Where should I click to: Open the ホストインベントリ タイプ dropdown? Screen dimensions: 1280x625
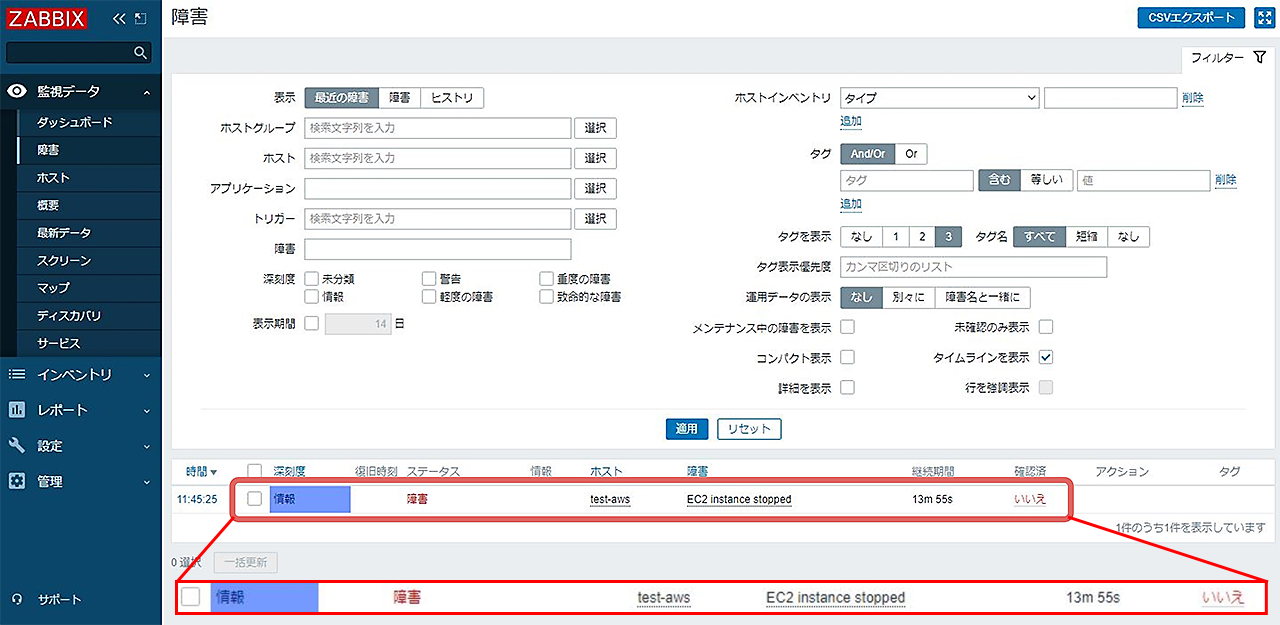pyautogui.click(x=939, y=98)
